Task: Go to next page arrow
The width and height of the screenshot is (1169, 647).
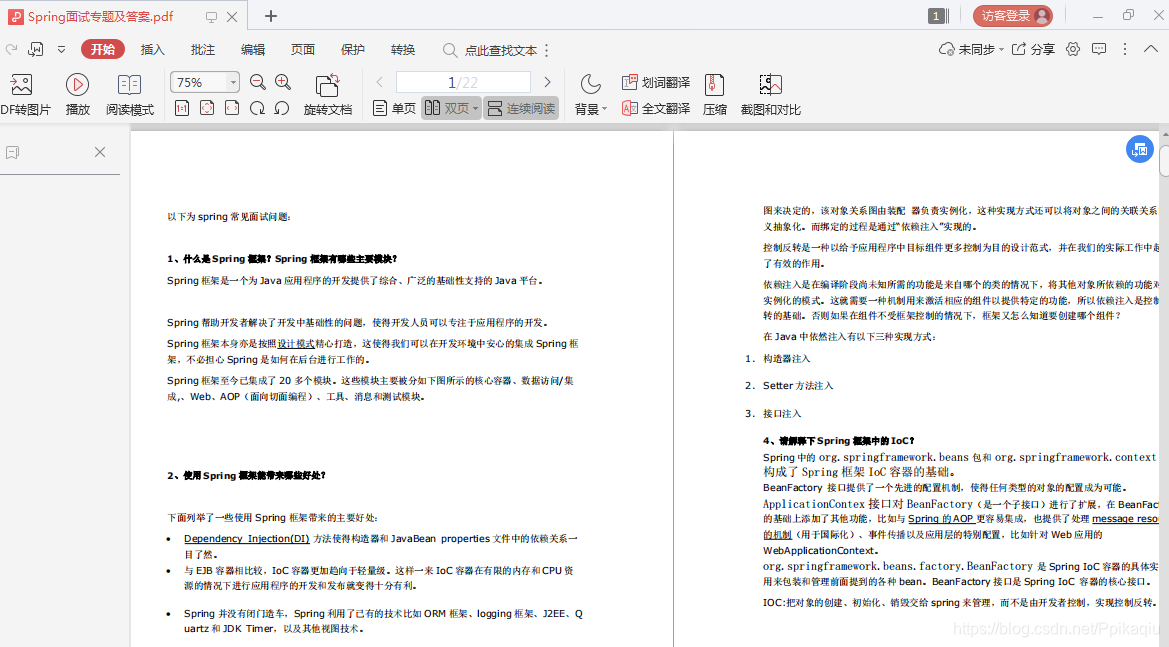Action: coord(547,82)
